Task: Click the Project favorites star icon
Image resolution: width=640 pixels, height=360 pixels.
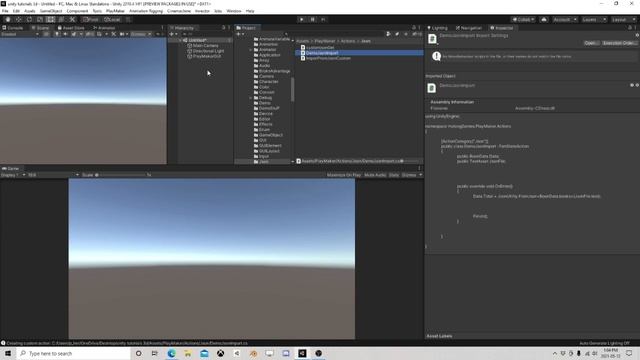Action: tap(406, 34)
